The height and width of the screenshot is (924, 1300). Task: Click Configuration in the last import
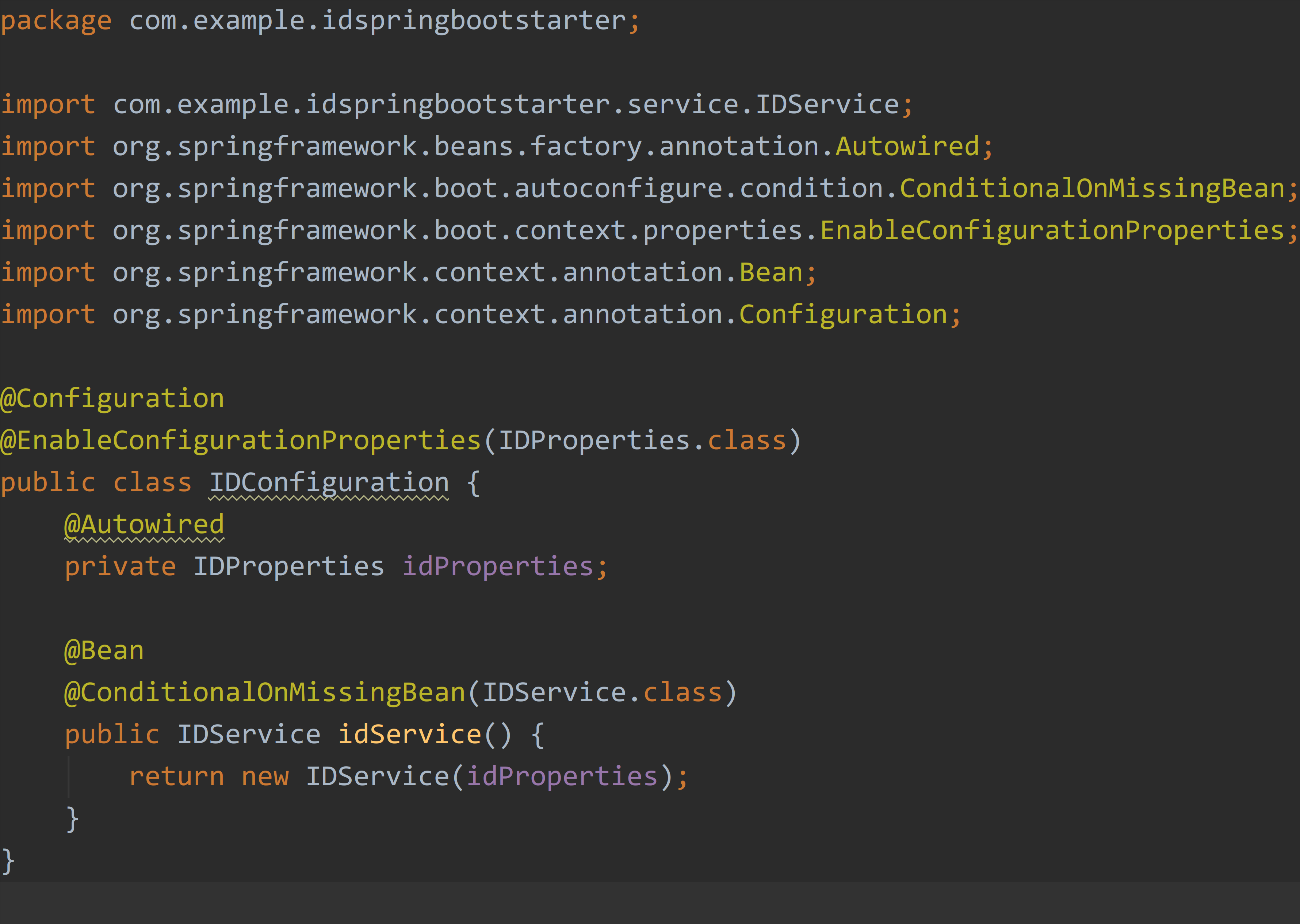point(842,315)
